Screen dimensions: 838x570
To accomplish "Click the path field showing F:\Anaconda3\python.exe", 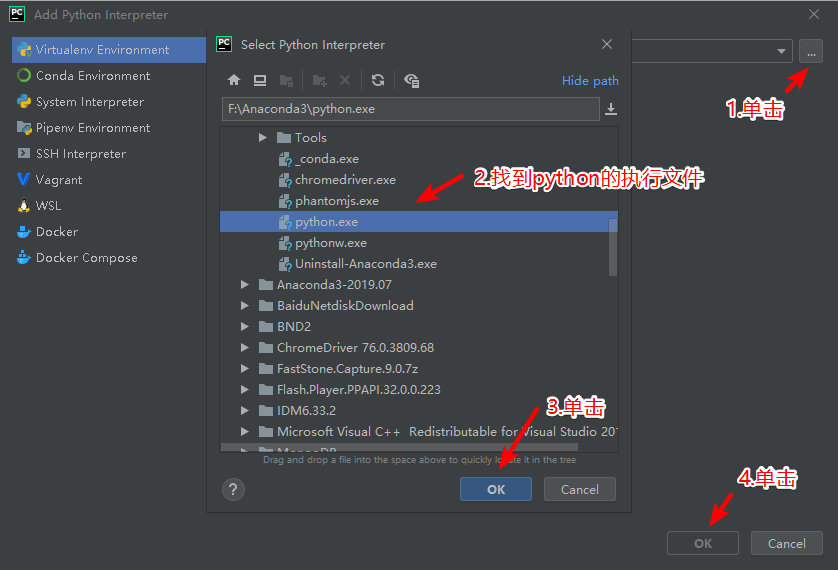I will [x=410, y=109].
